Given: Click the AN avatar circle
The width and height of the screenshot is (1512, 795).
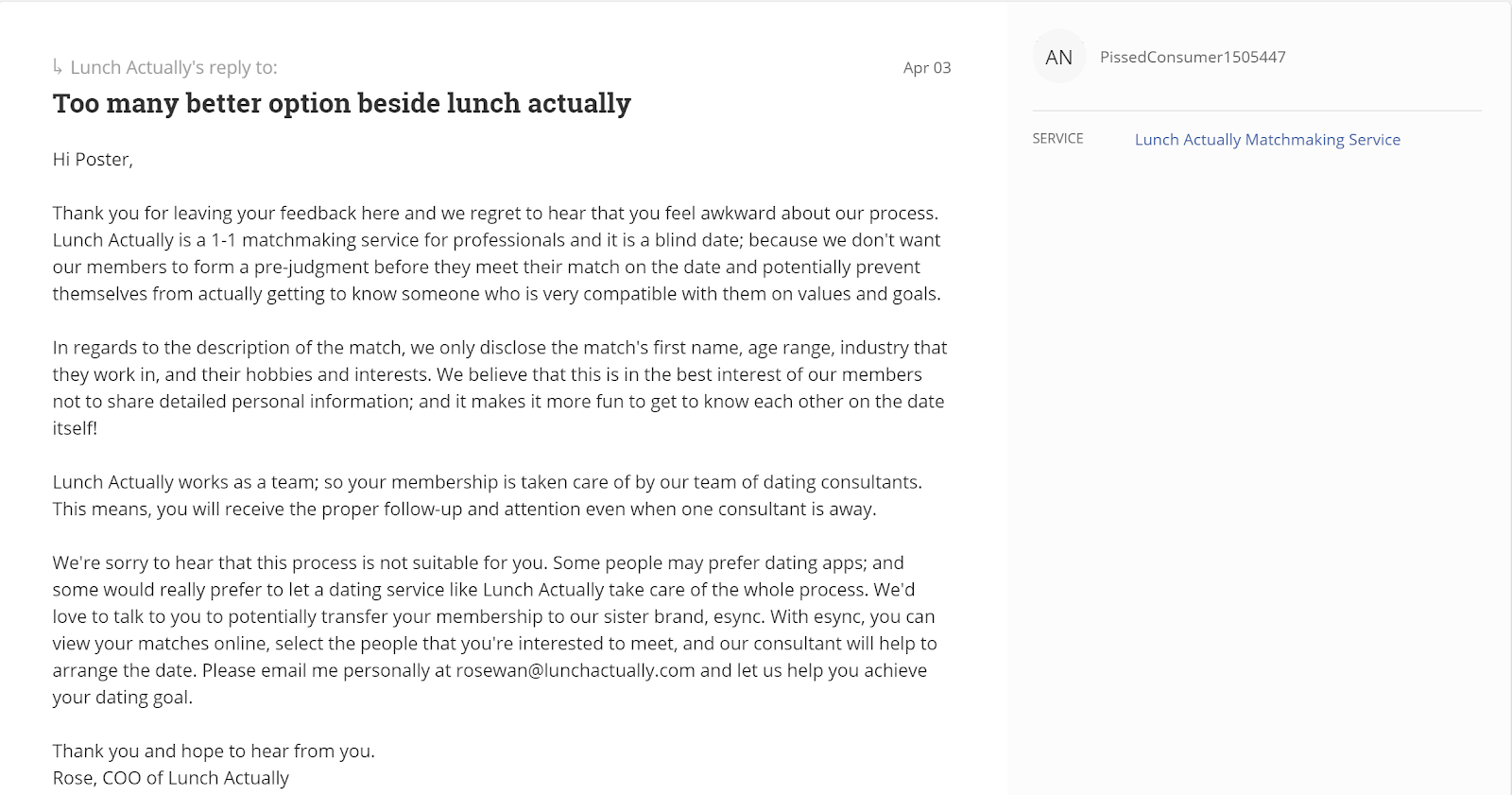Looking at the screenshot, I should tap(1058, 58).
